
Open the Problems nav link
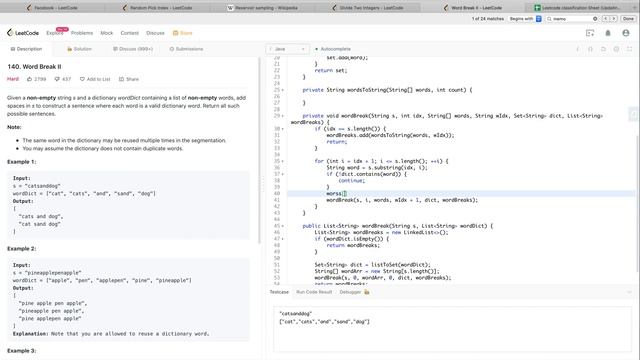(x=82, y=33)
